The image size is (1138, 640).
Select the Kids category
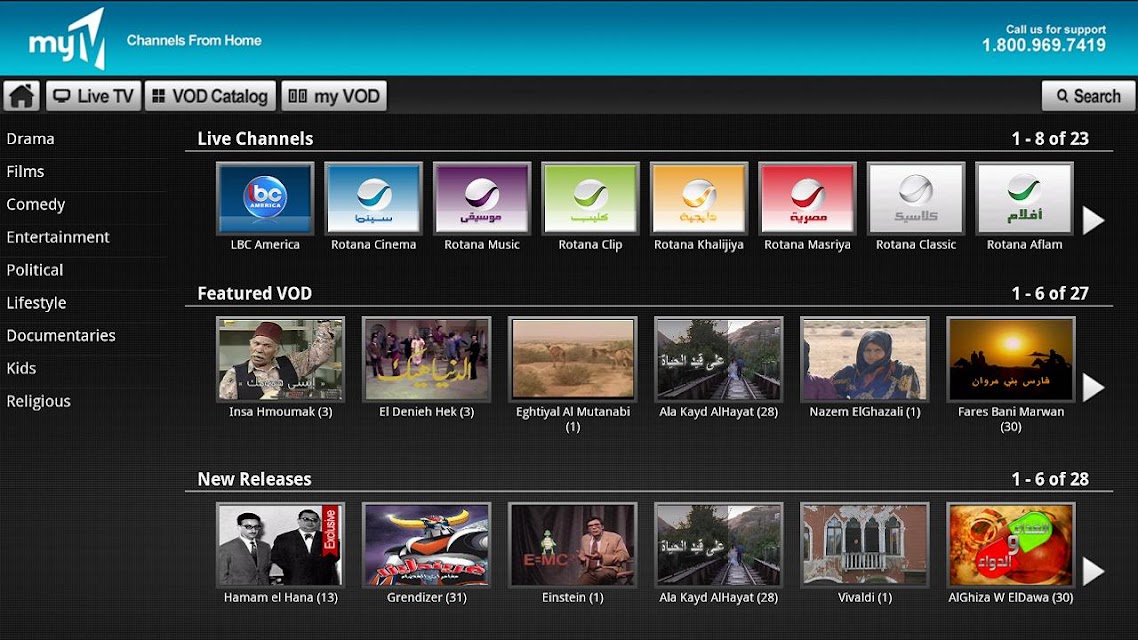(21, 368)
